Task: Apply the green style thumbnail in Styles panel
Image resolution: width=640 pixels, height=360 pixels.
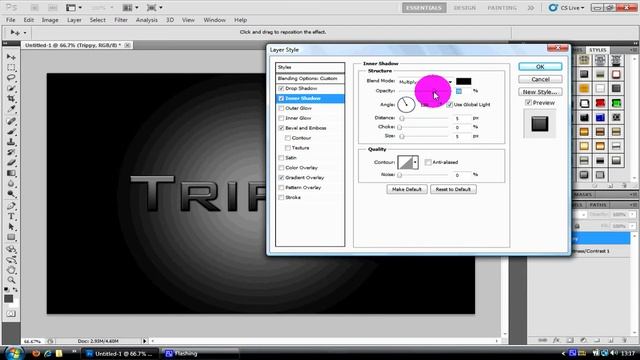Action: click(616, 103)
